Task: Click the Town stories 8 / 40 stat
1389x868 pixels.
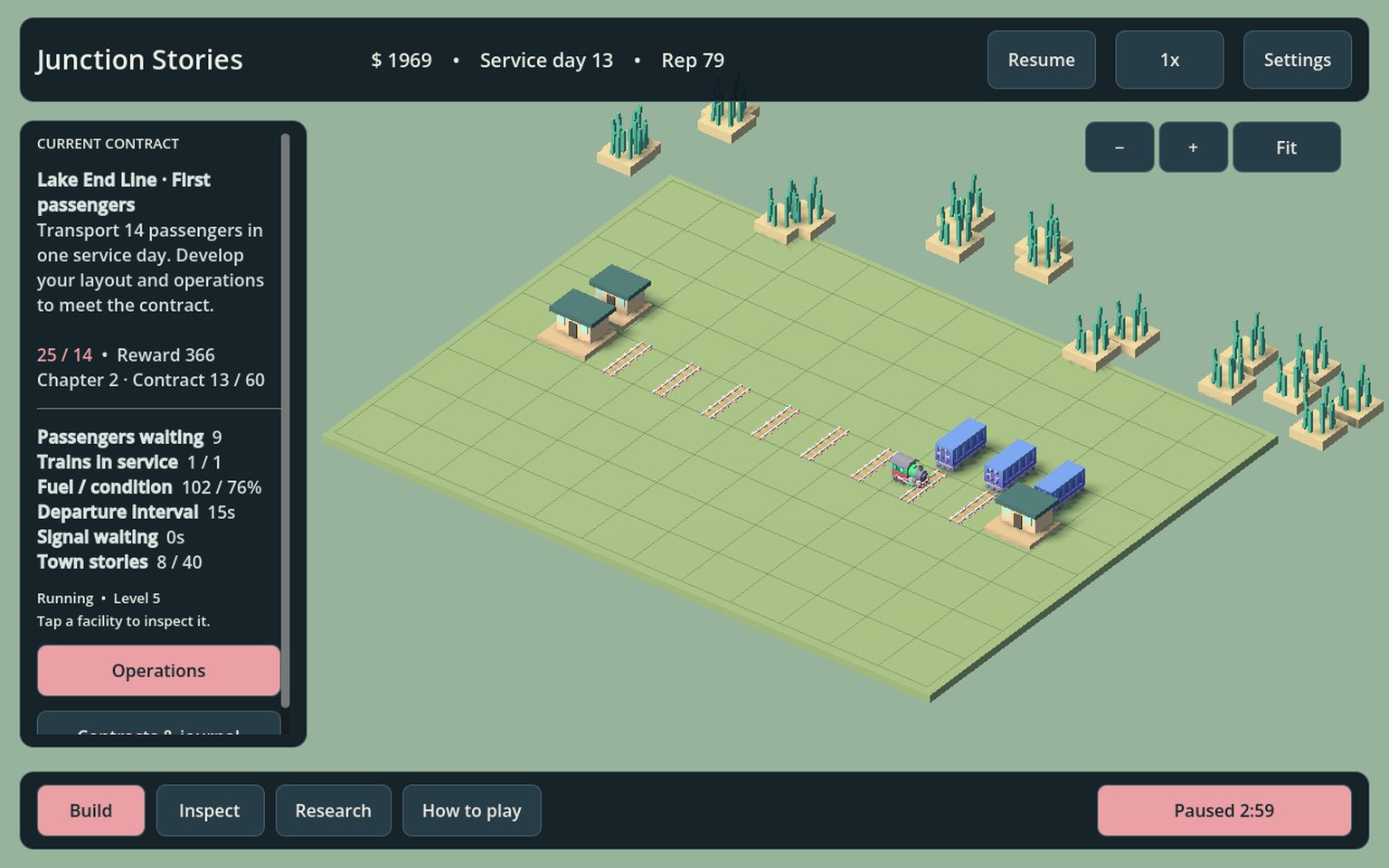Action: pyautogui.click(x=119, y=562)
